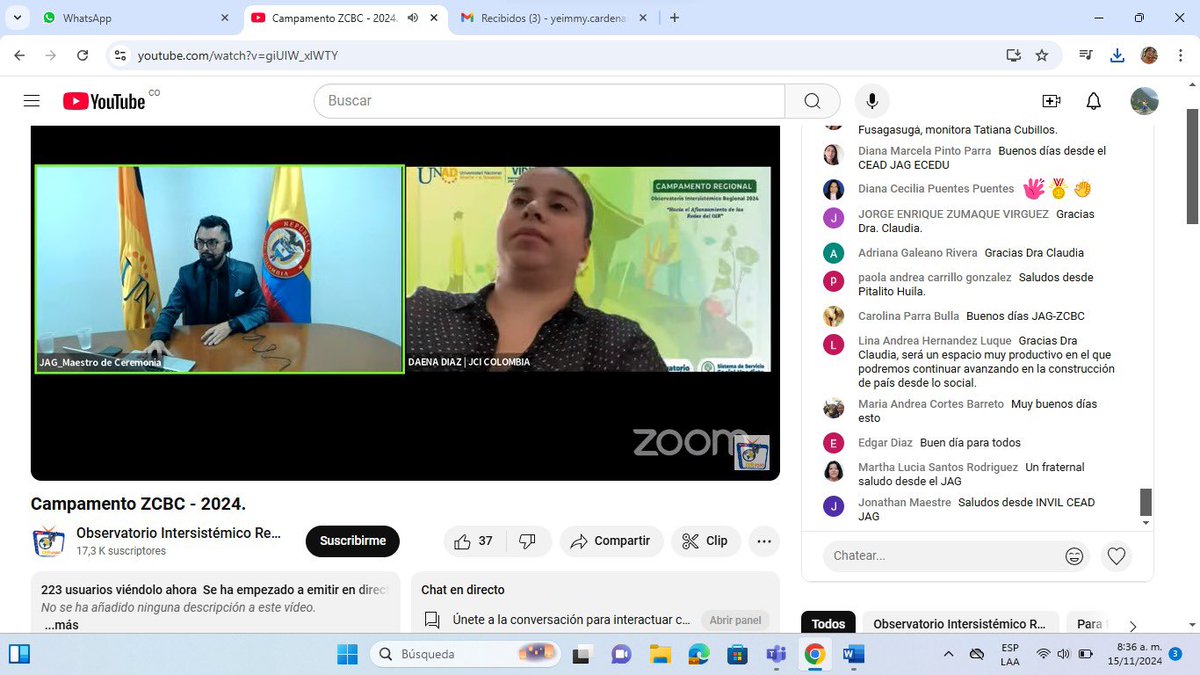
Task: Open the Chrome downloads icon
Action: (1118, 55)
